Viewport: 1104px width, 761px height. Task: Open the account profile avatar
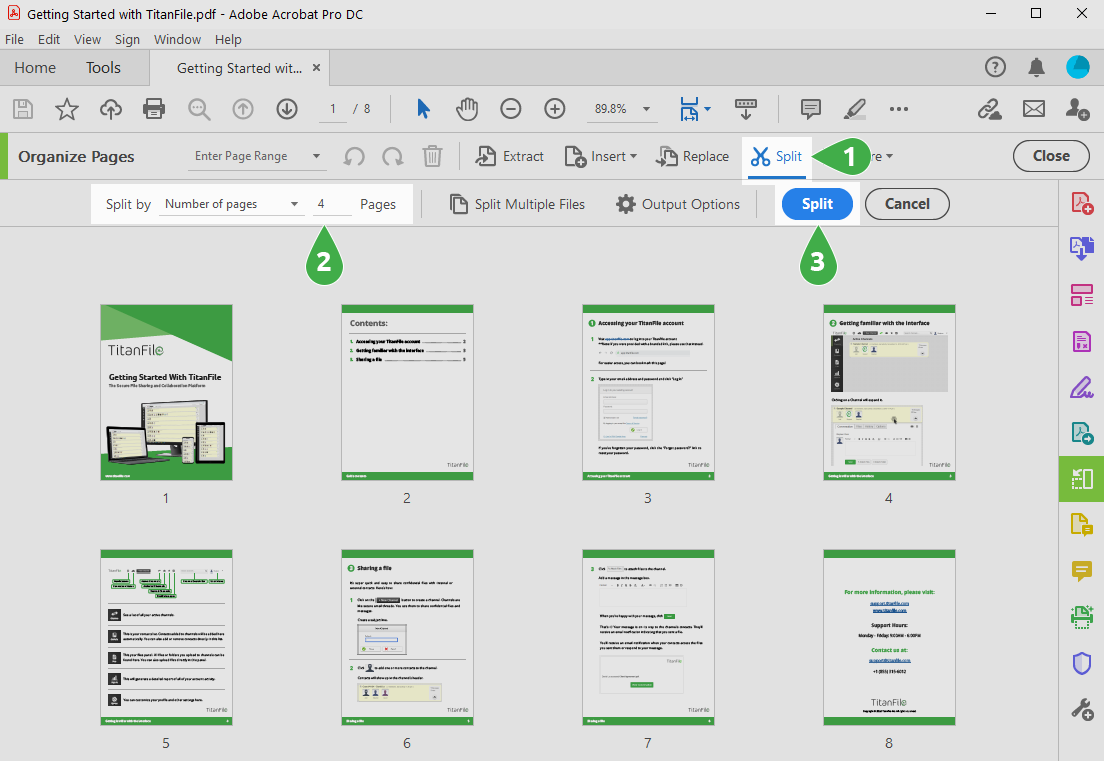pyautogui.click(x=1077, y=67)
